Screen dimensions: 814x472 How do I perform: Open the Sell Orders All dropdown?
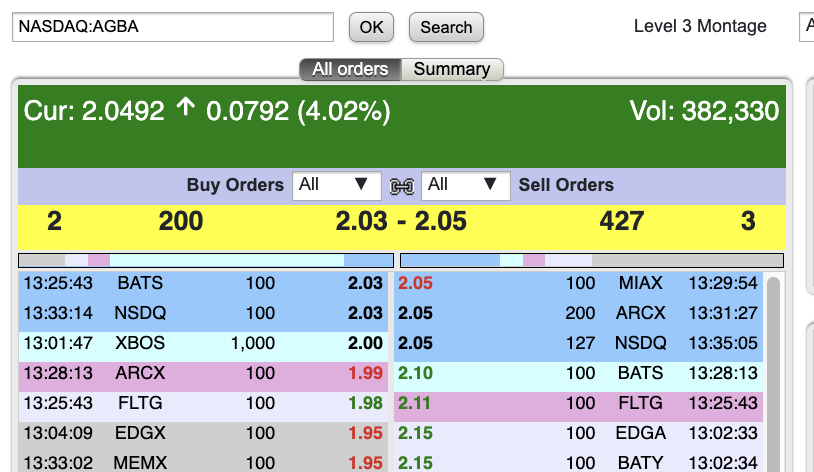coord(466,185)
